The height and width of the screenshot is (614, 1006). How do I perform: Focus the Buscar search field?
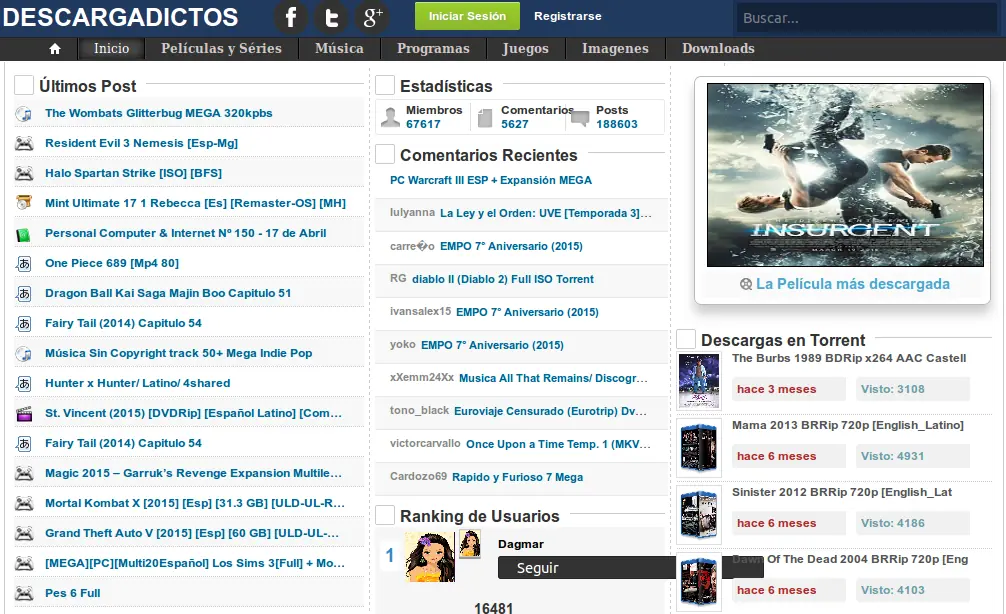(866, 18)
